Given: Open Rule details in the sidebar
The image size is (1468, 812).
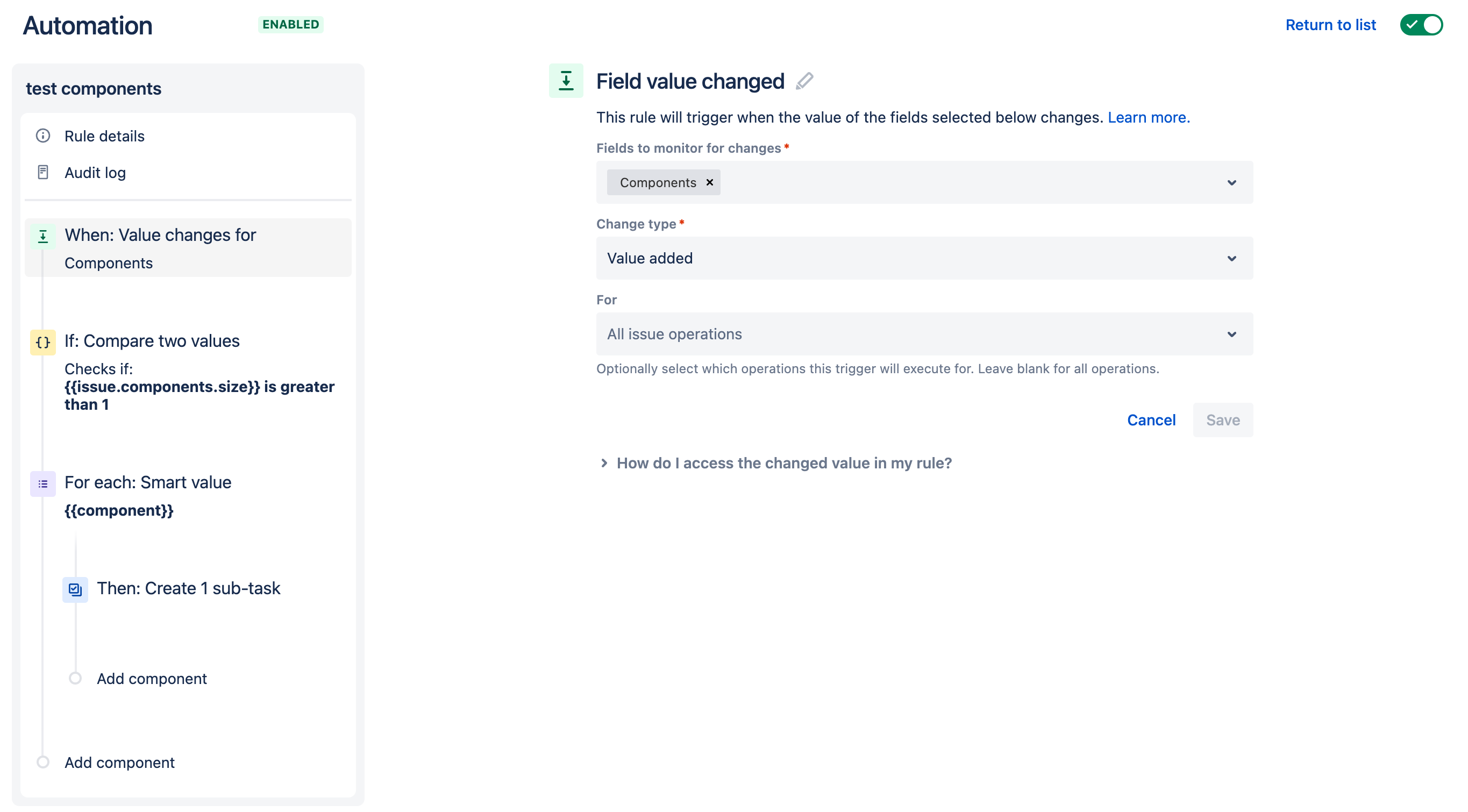Looking at the screenshot, I should coord(104,136).
